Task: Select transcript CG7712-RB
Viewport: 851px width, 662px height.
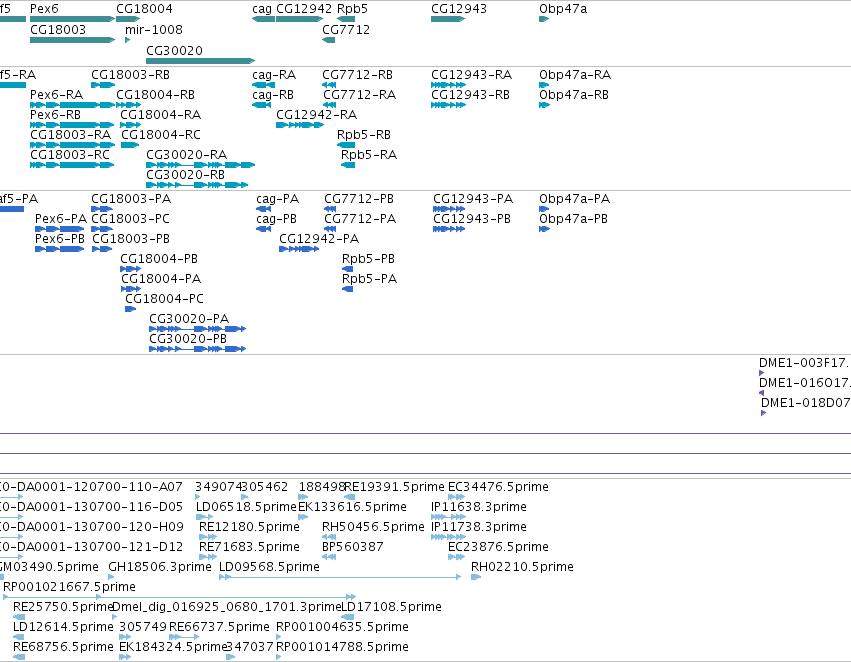Action: pos(357,74)
